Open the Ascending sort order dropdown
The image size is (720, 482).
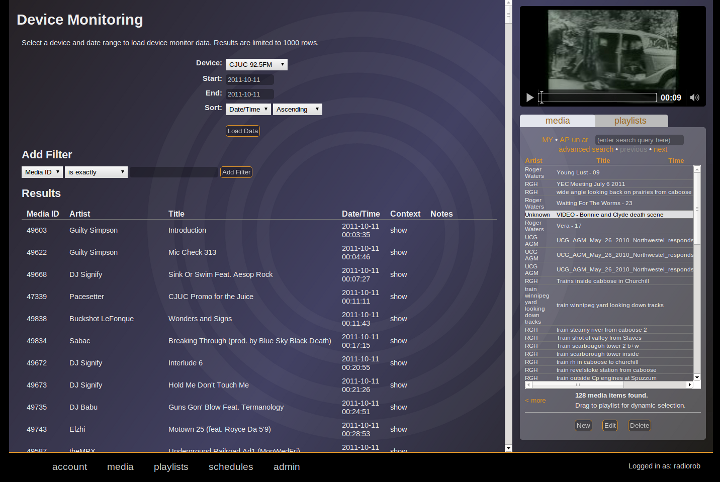point(298,109)
